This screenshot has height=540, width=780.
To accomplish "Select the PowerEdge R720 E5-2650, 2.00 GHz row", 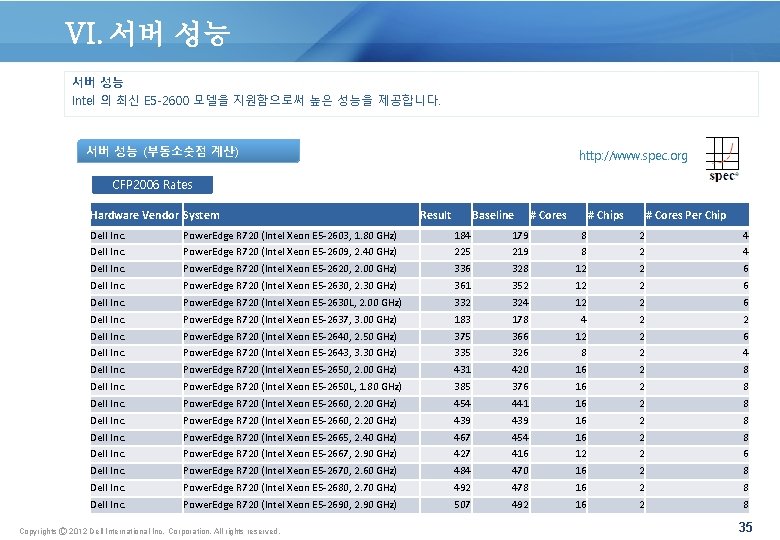I will coord(419,369).
